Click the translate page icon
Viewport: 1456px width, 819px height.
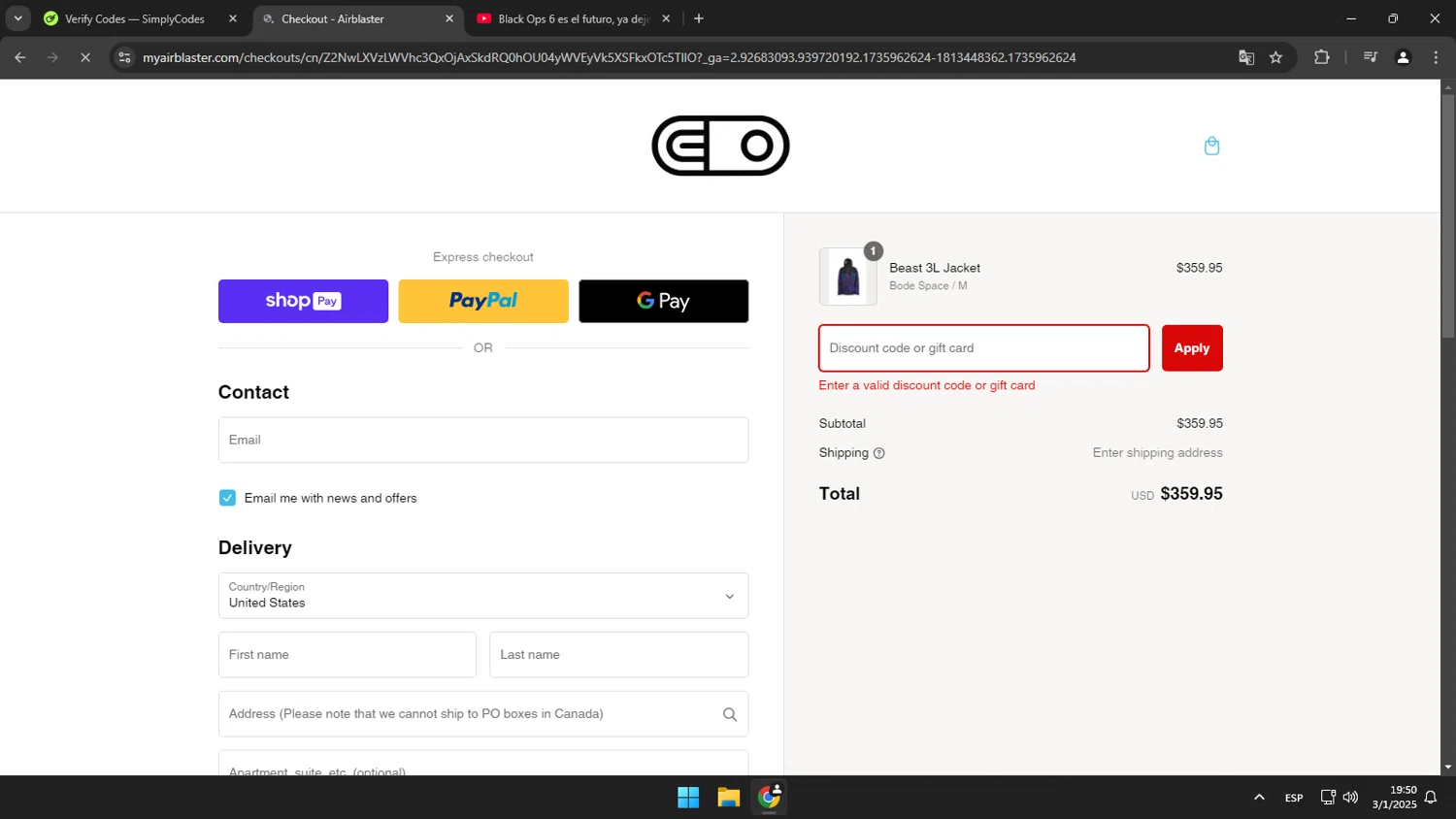pos(1246,57)
